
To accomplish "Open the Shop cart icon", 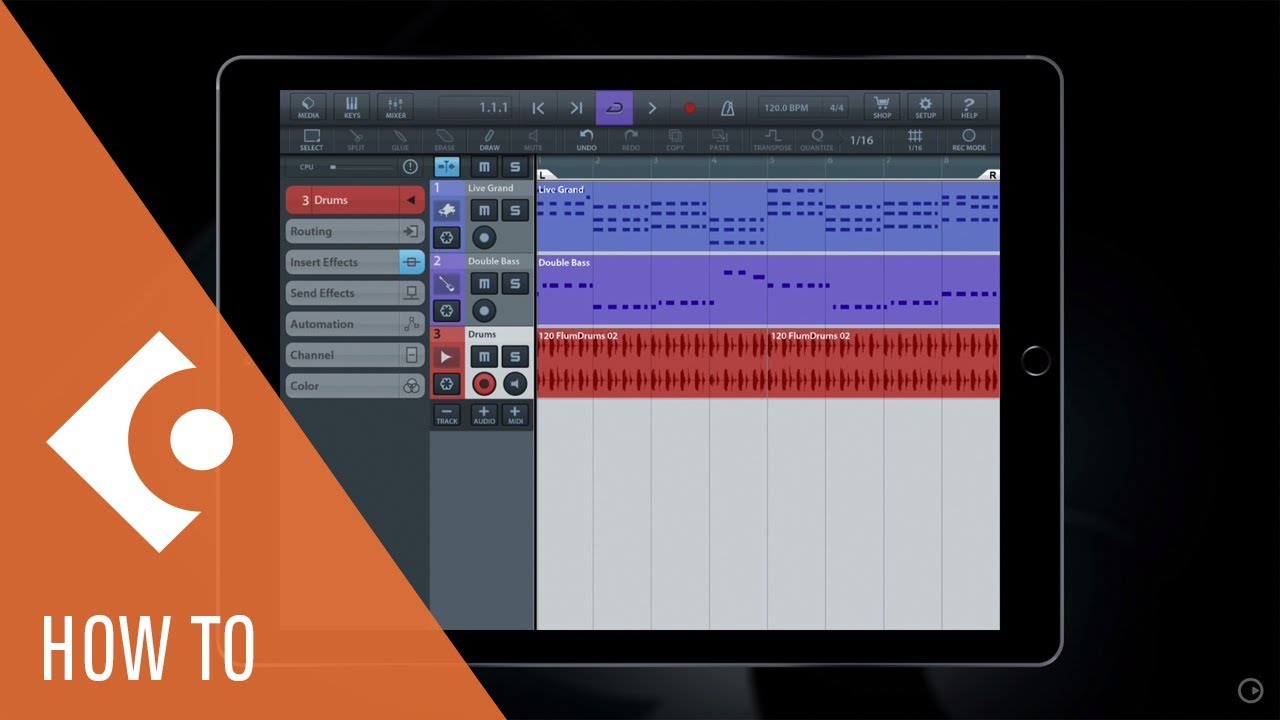I will (882, 107).
